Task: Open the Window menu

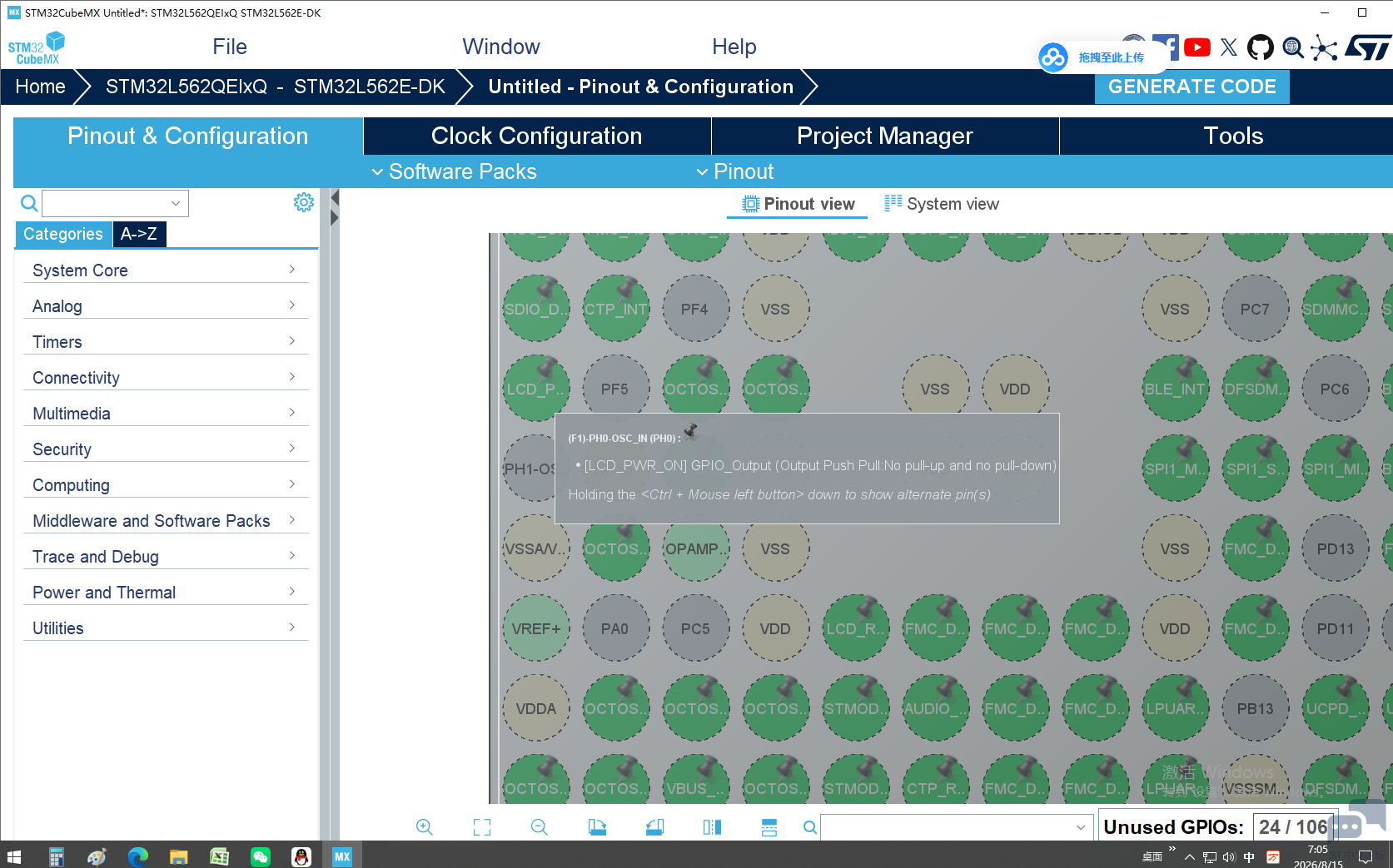Action: pos(501,47)
